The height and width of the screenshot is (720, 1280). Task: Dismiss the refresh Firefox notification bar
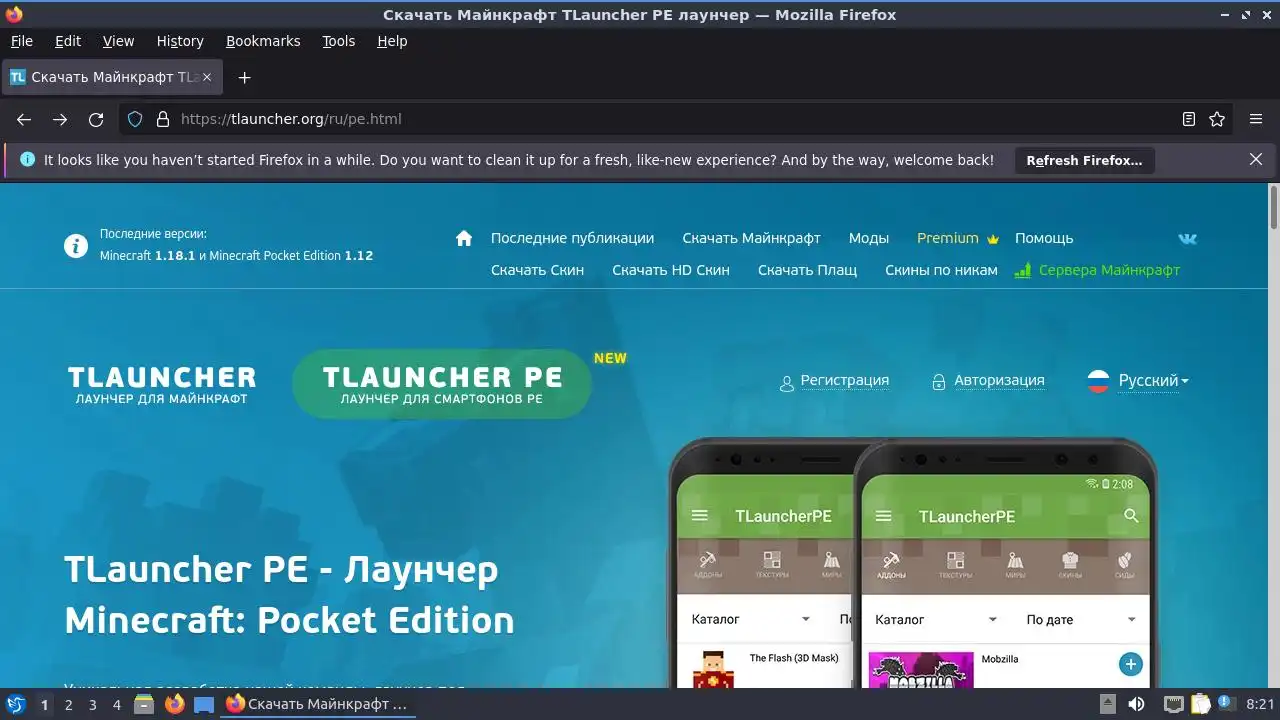click(1256, 159)
